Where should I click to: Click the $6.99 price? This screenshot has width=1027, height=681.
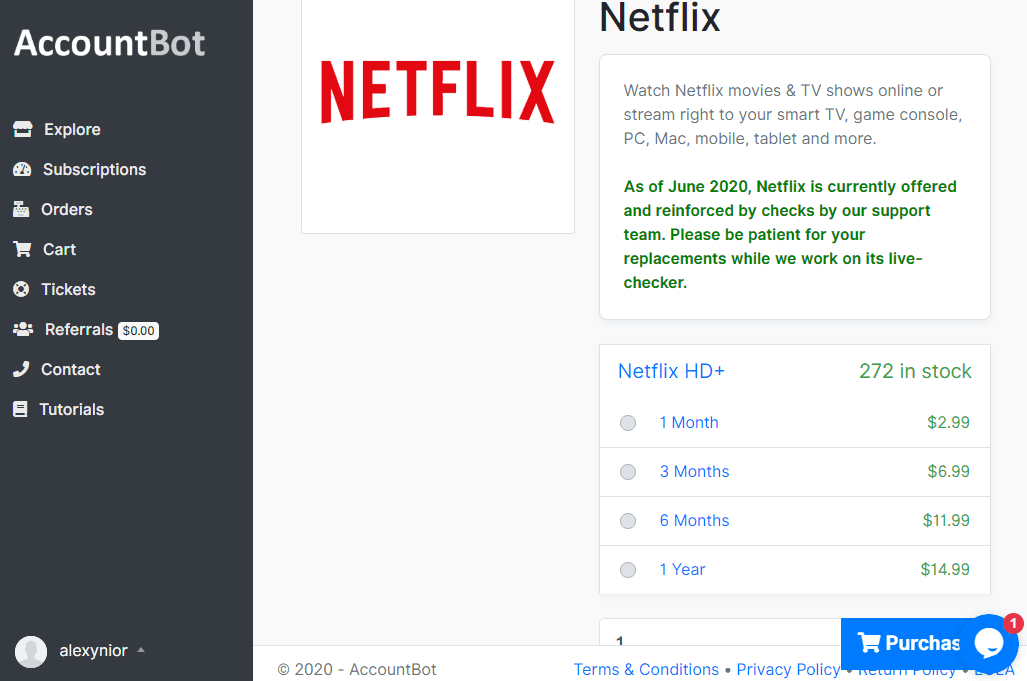[x=948, y=471]
